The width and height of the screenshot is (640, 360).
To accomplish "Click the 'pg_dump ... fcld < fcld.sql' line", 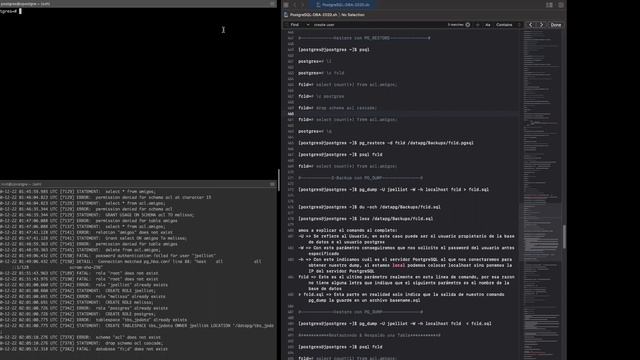I will click(395, 324).
